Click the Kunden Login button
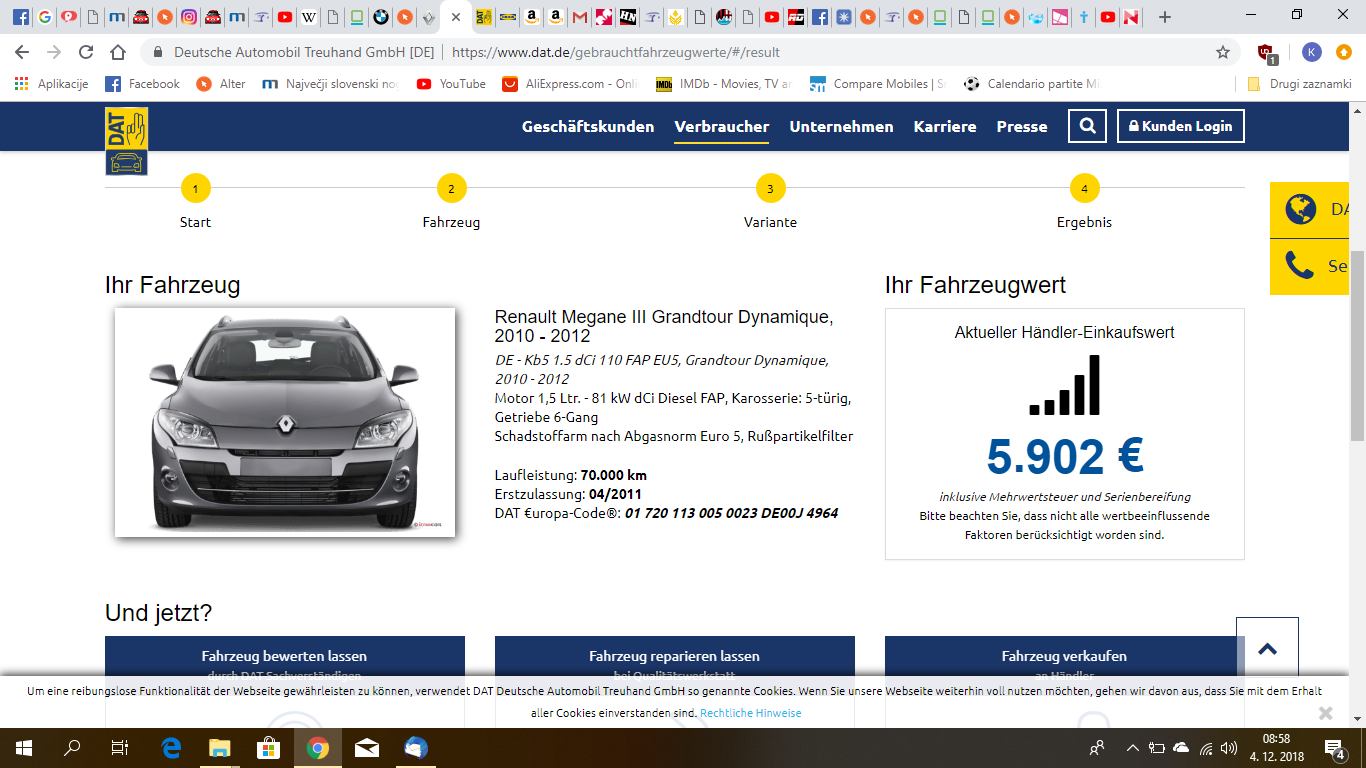The width and height of the screenshot is (1366, 768). [1181, 126]
